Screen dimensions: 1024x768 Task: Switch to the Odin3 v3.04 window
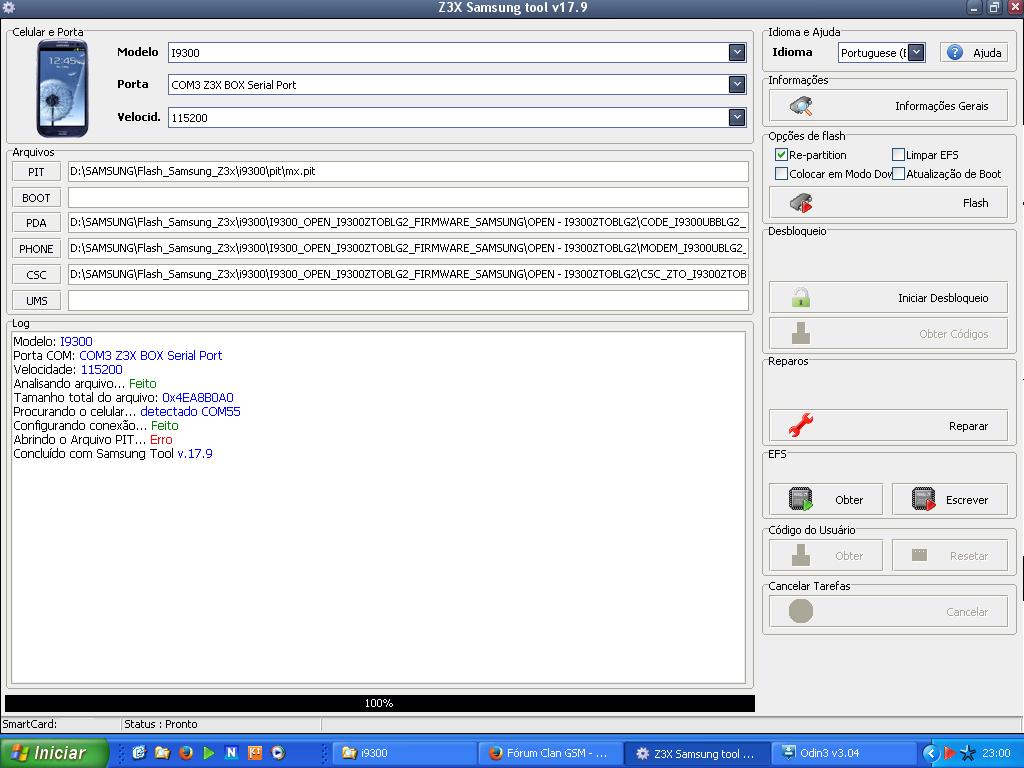842,753
